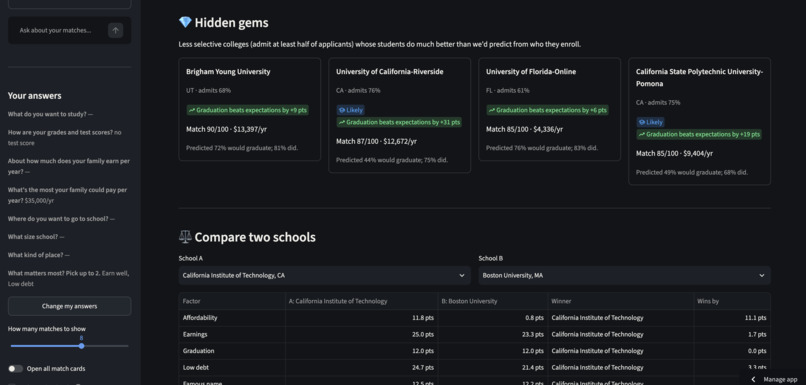This screenshot has width=806, height=385.
Task: Click the 24.7 pts Low debt cell
Action: tap(361, 368)
